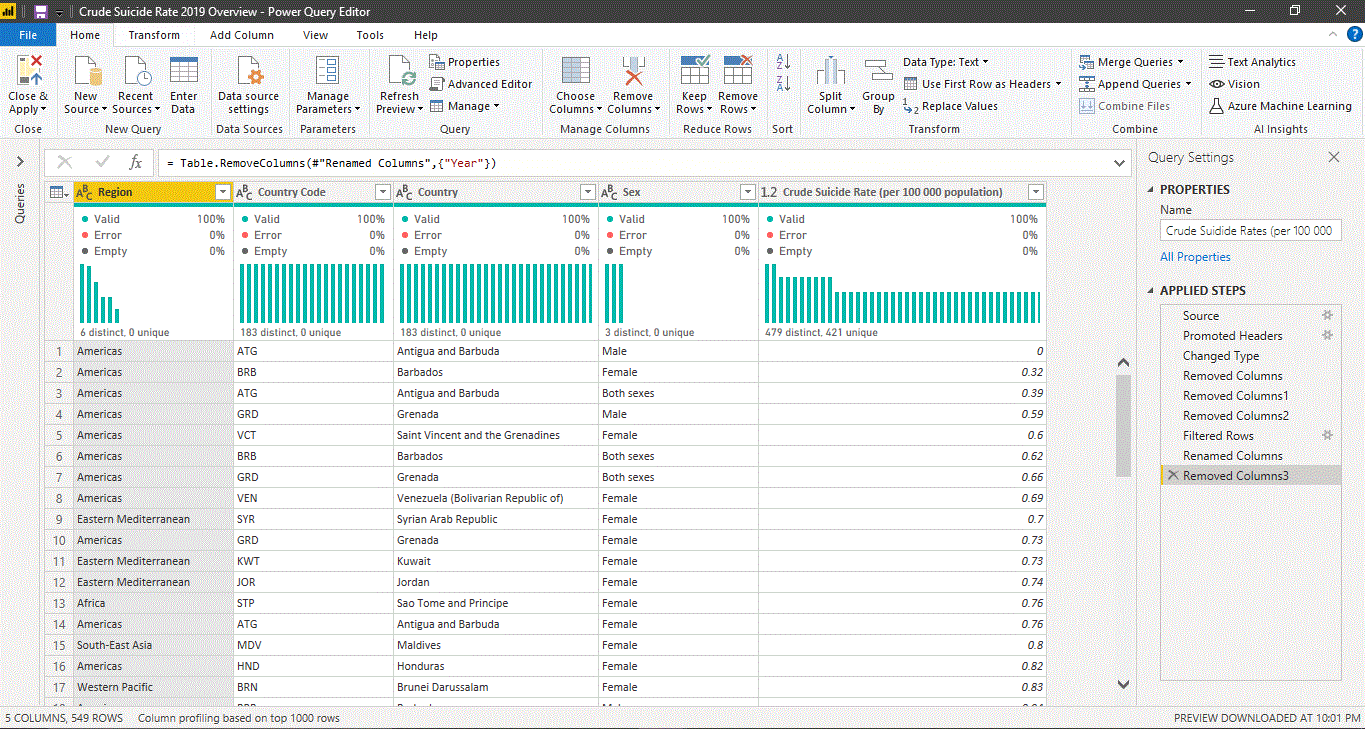Viewport: 1365px width, 729px height.
Task: Switch to the Transform tab
Action: click(154, 35)
